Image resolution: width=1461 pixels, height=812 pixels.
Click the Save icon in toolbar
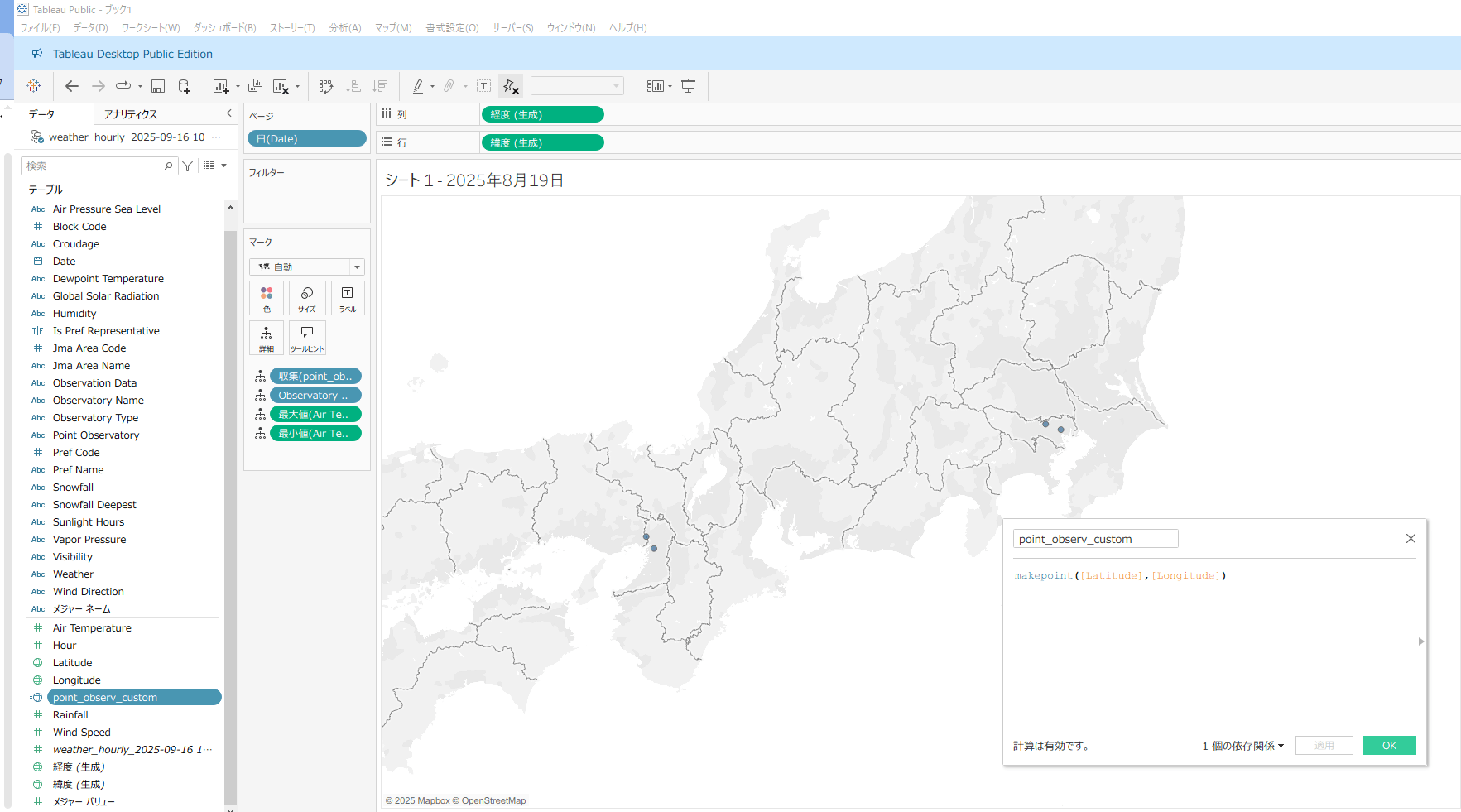(158, 86)
